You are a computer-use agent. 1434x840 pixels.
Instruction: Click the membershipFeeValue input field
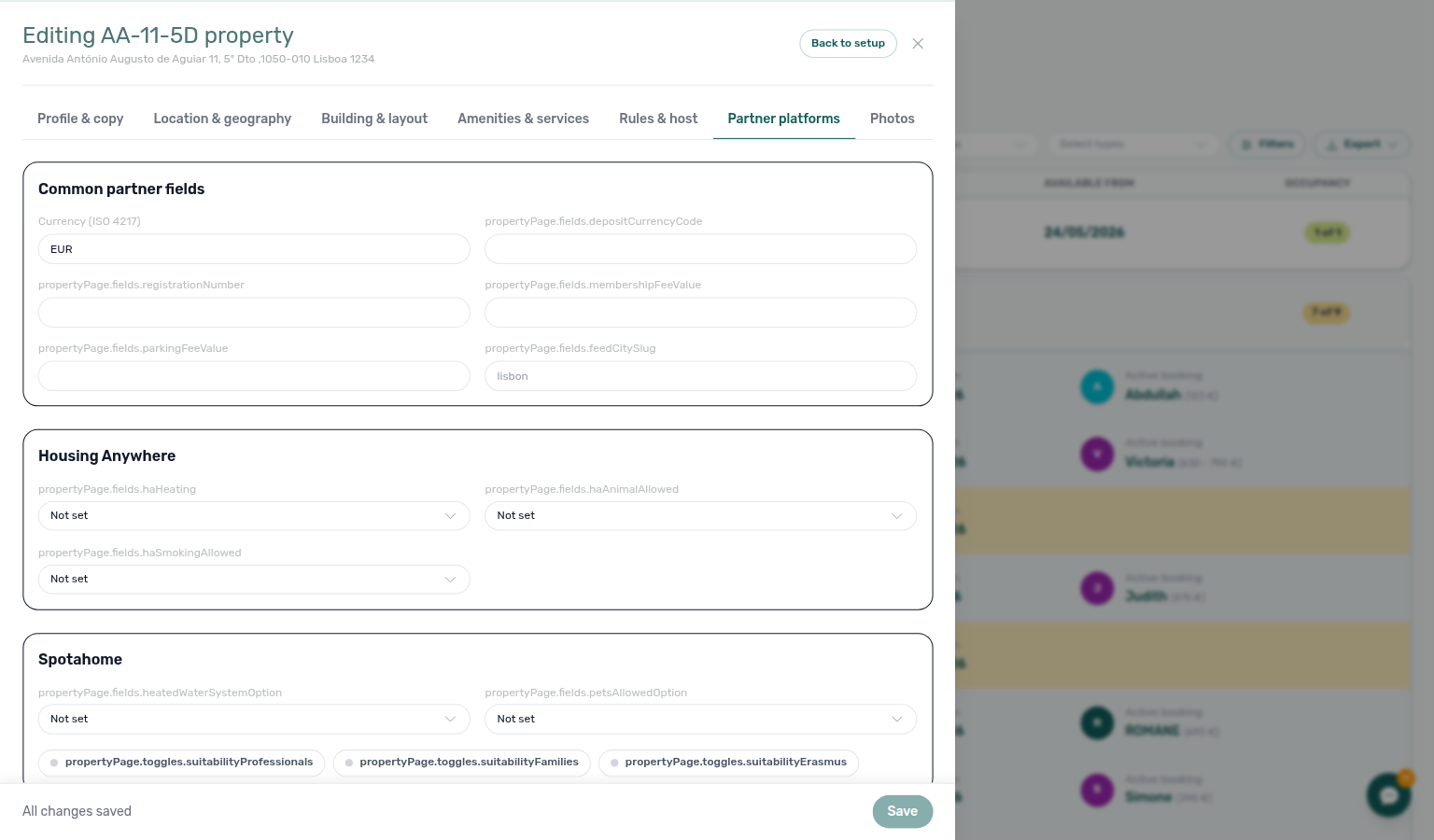(700, 313)
